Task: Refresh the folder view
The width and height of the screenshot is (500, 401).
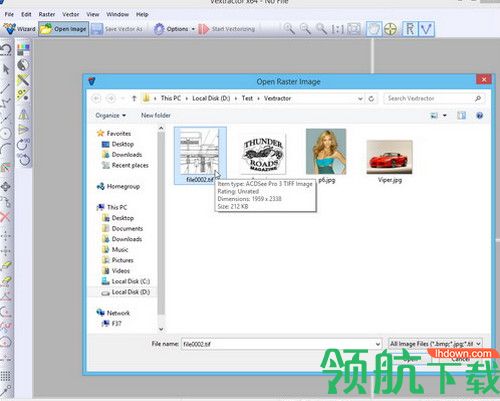Action: coord(371,99)
